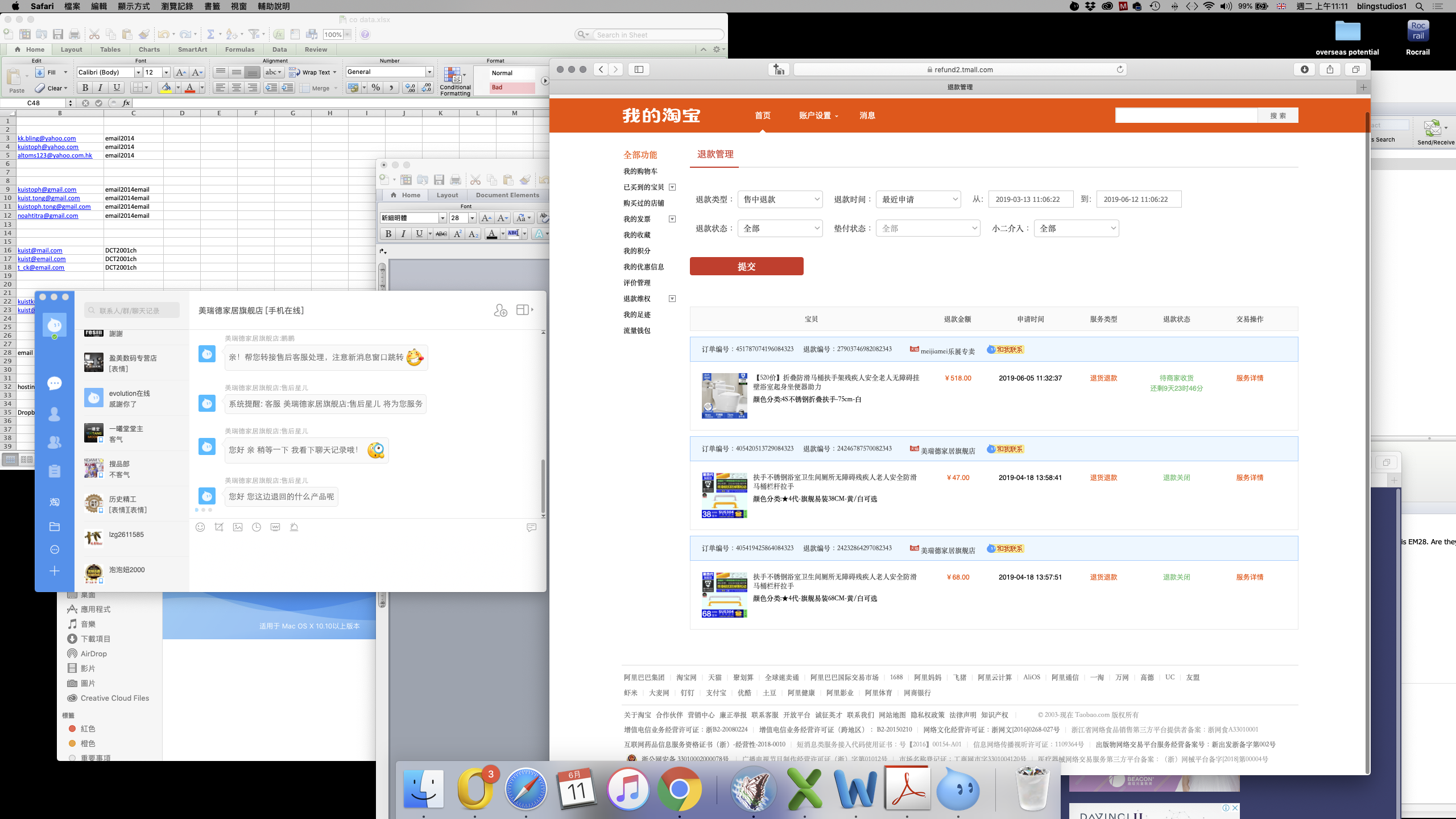Click the red 提交 button
Screen dimensions: 1456x819
click(746, 266)
